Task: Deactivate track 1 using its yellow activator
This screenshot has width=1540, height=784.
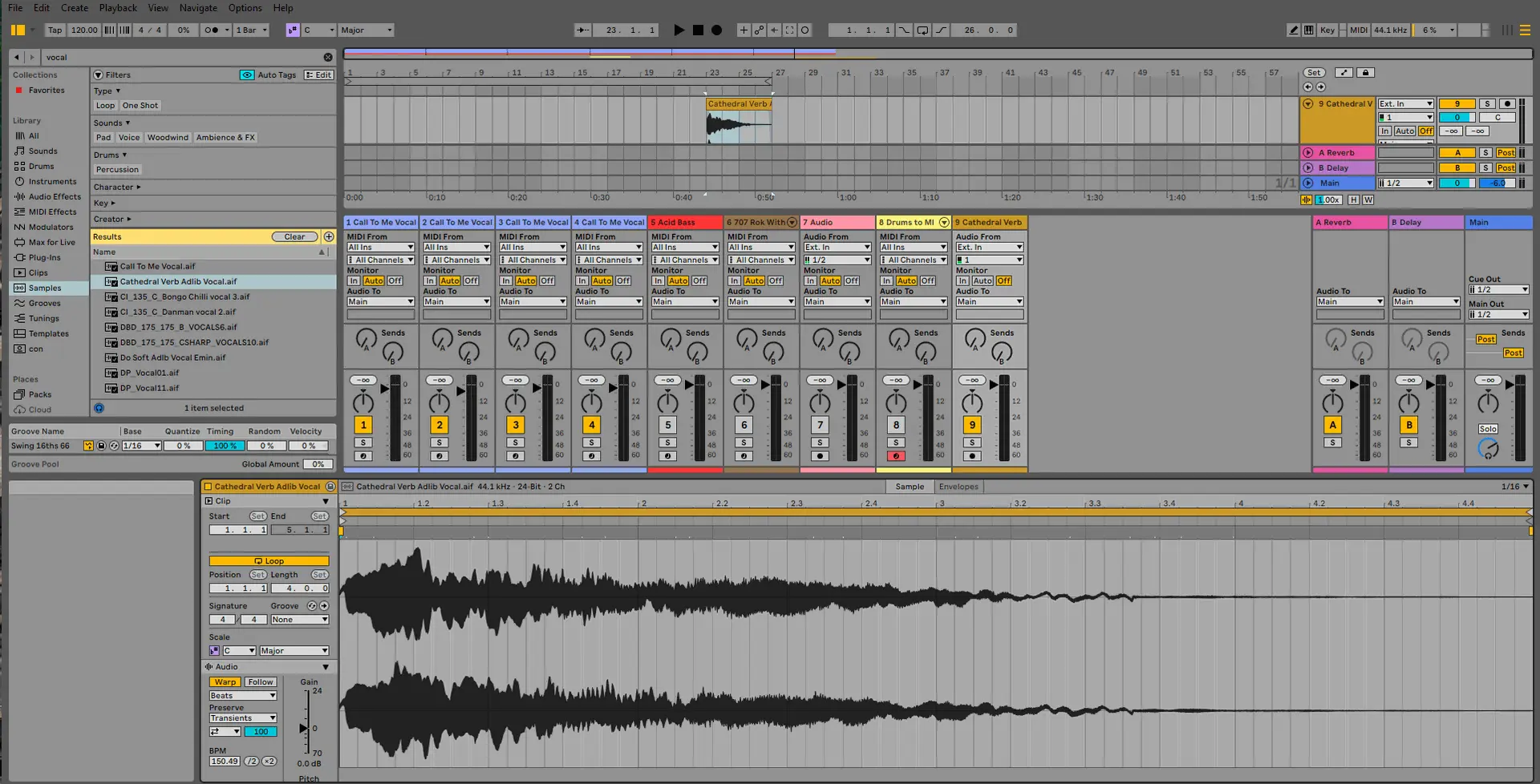Action: tap(363, 425)
